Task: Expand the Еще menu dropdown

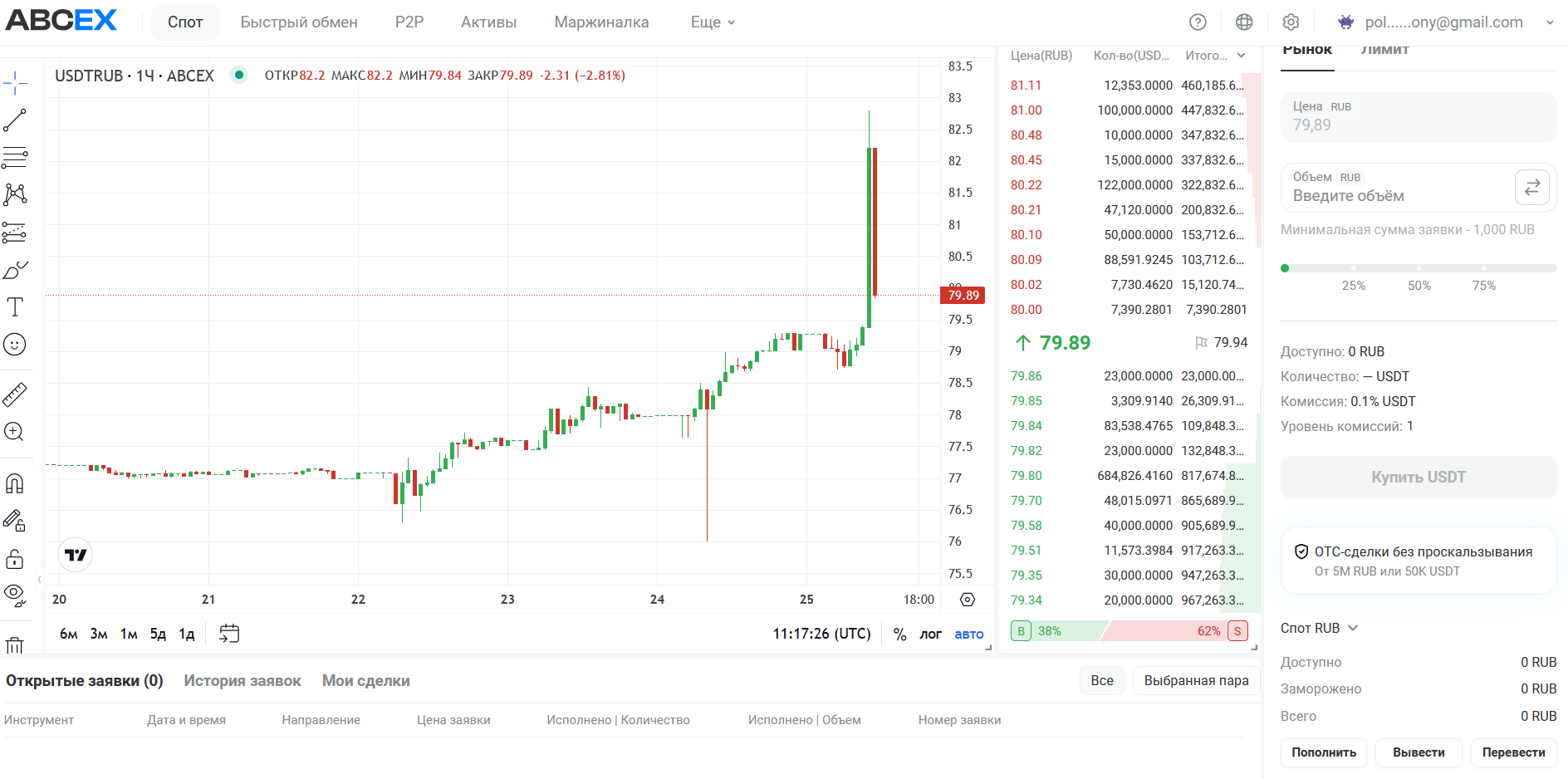Action: coord(713,22)
